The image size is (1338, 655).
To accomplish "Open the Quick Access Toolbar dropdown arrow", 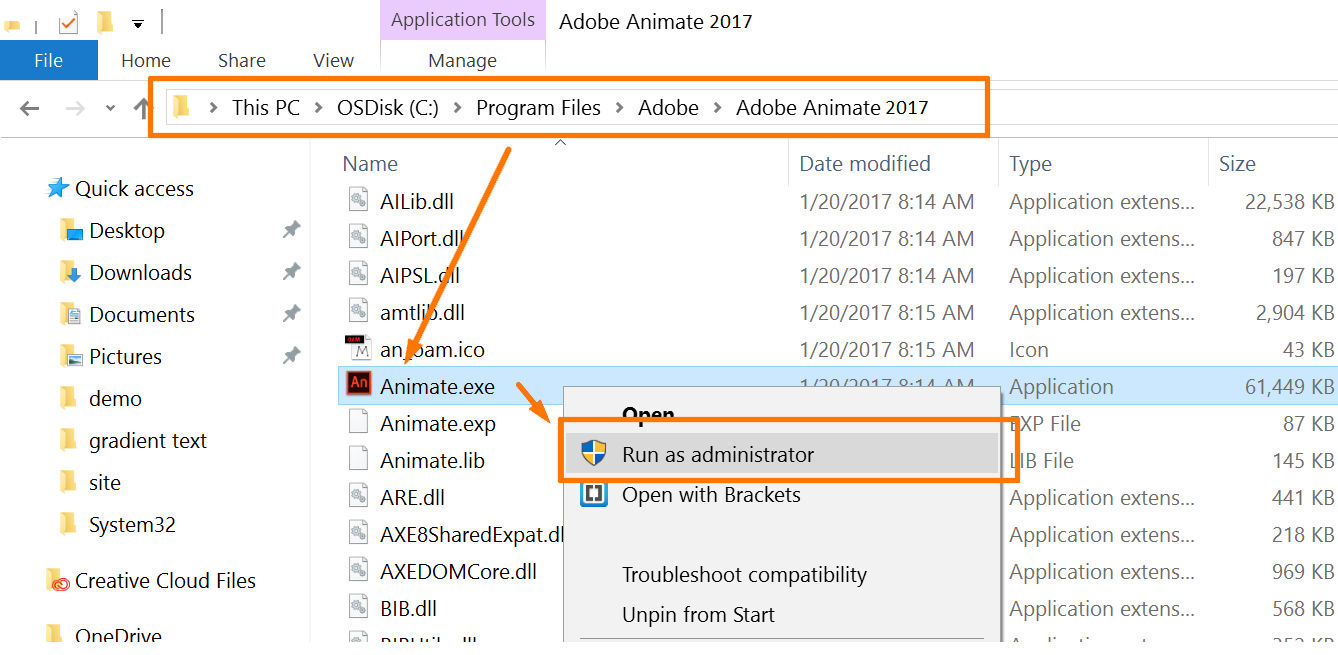I will [138, 22].
